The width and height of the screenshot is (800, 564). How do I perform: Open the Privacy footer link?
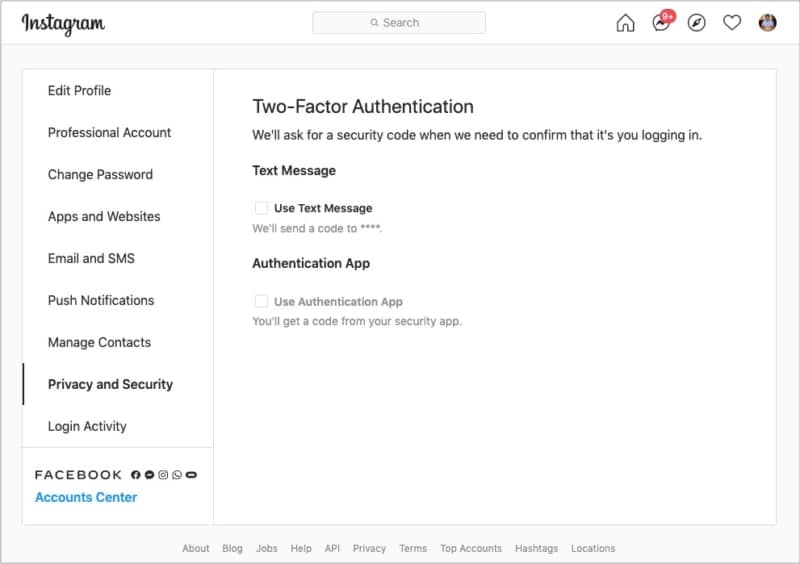coord(369,548)
